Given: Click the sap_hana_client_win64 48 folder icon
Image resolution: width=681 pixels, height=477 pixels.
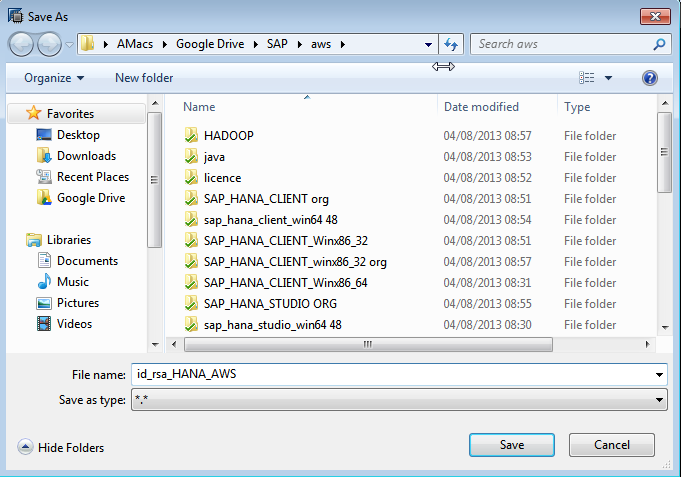Looking at the screenshot, I should (x=191, y=219).
